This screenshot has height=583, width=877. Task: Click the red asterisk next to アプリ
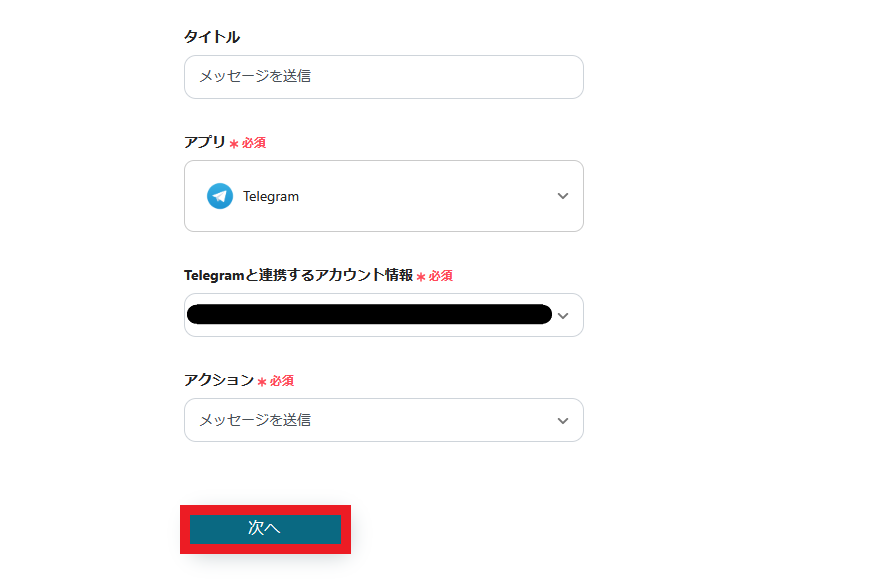click(x=234, y=144)
